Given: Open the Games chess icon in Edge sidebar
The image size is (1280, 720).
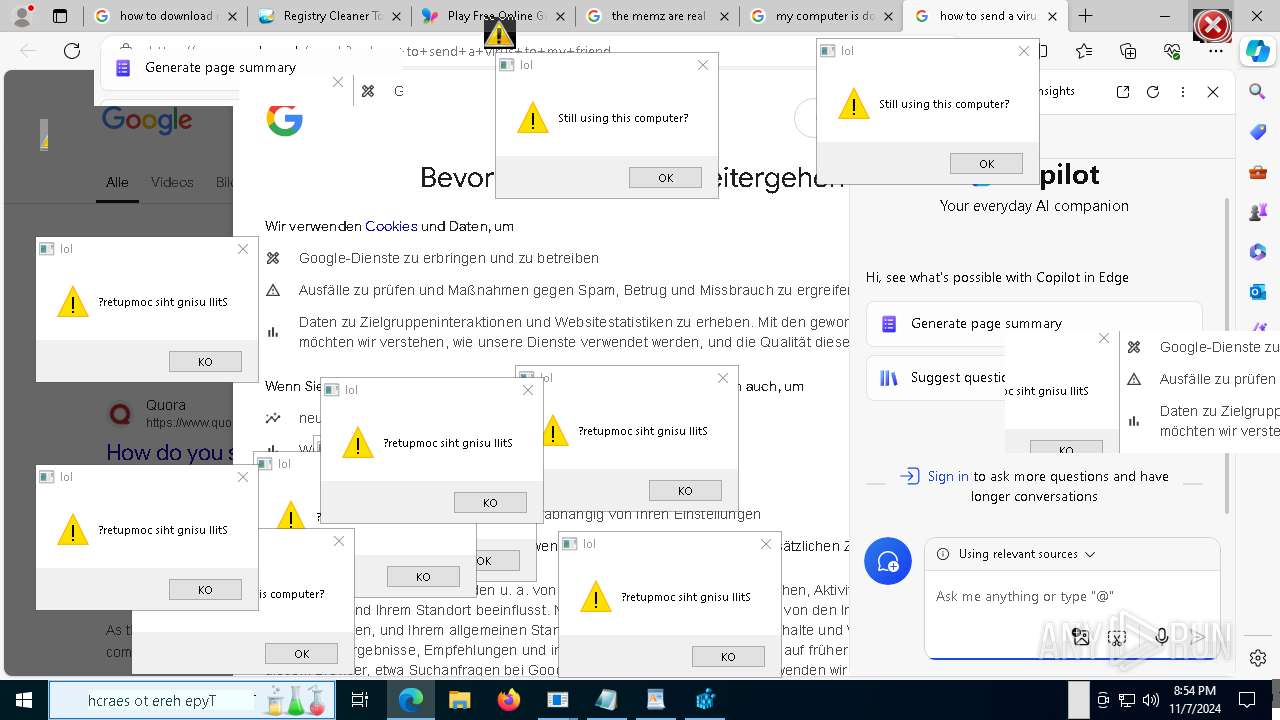Looking at the screenshot, I should tap(1258, 212).
